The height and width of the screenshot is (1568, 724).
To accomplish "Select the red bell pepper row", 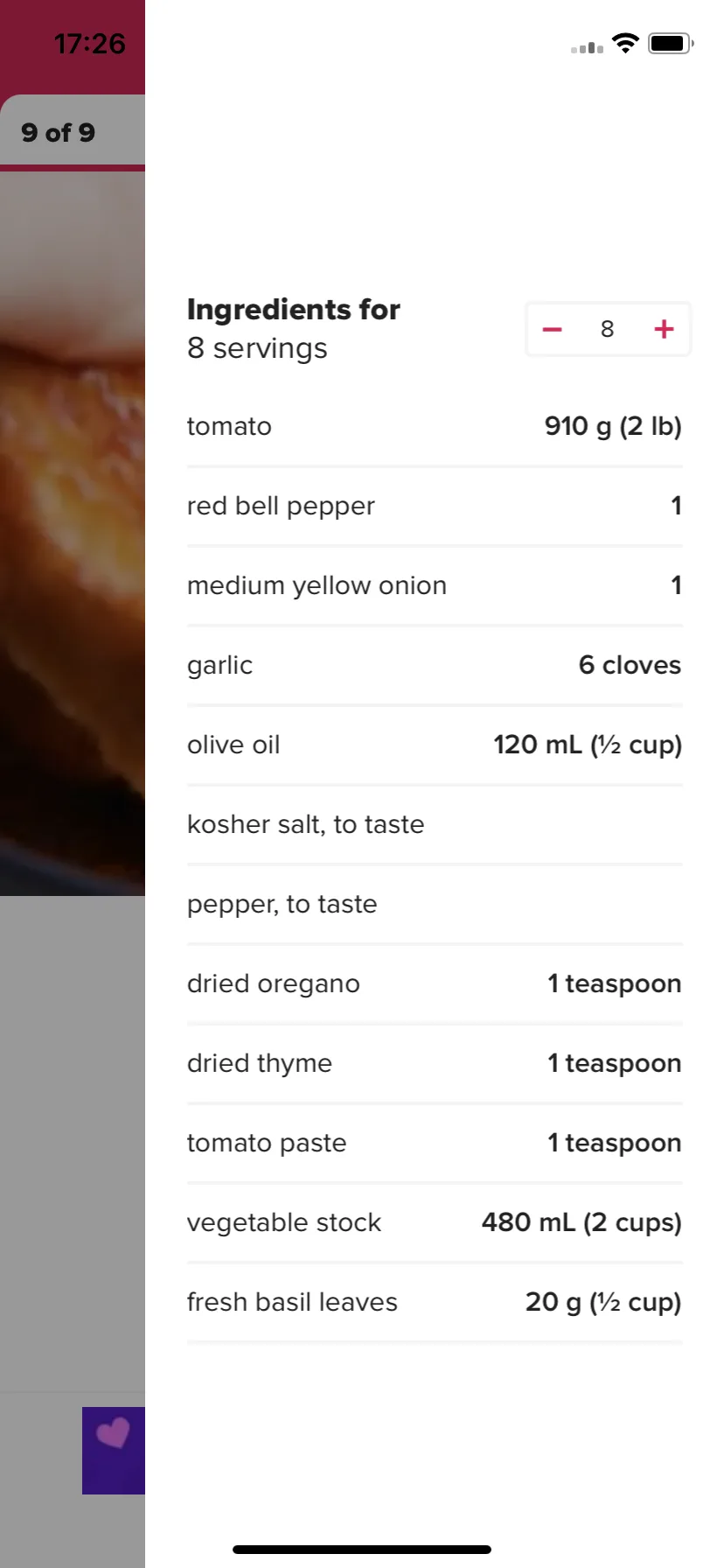I will [x=435, y=506].
